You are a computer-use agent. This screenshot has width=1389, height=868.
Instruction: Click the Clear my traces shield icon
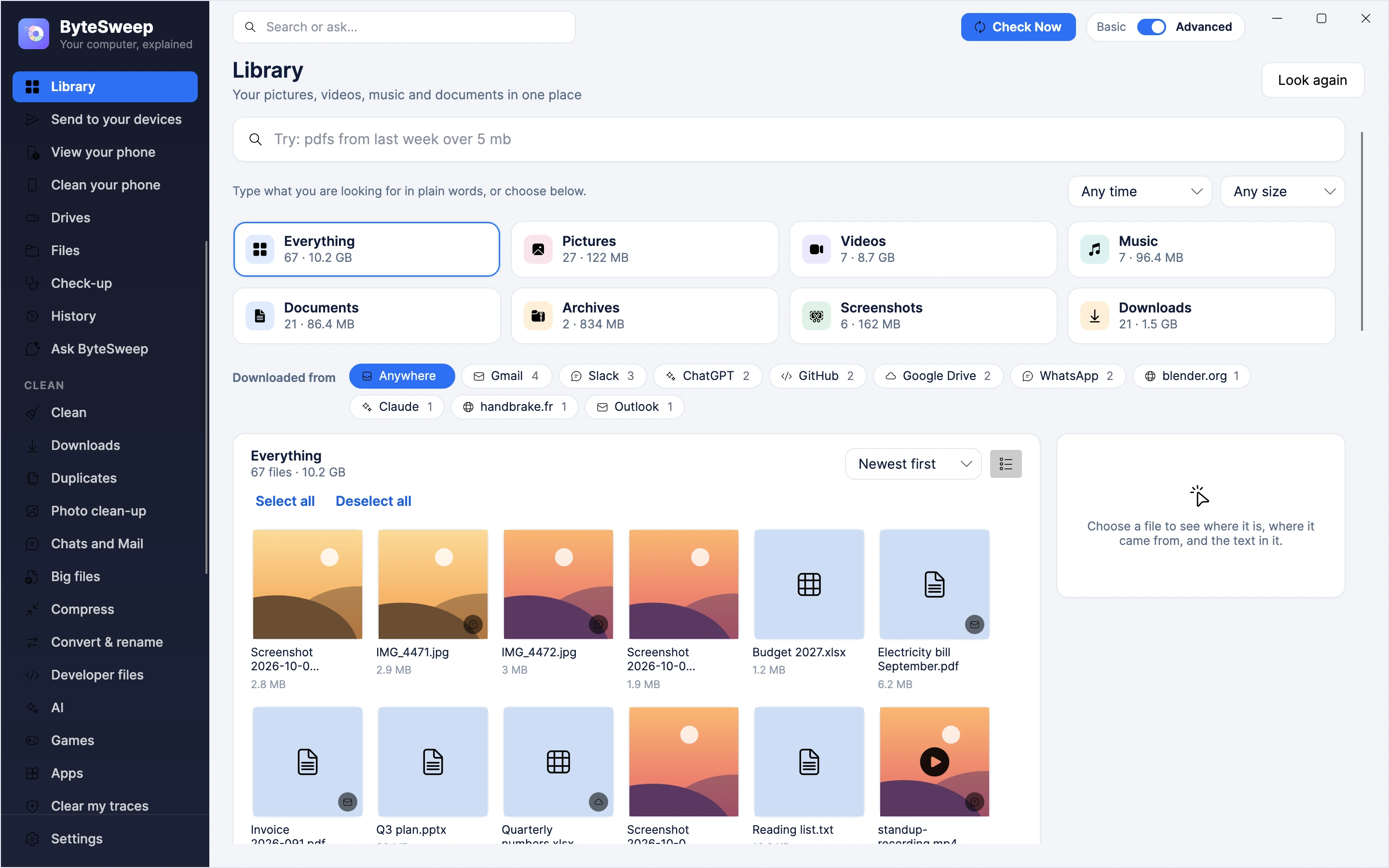32,805
